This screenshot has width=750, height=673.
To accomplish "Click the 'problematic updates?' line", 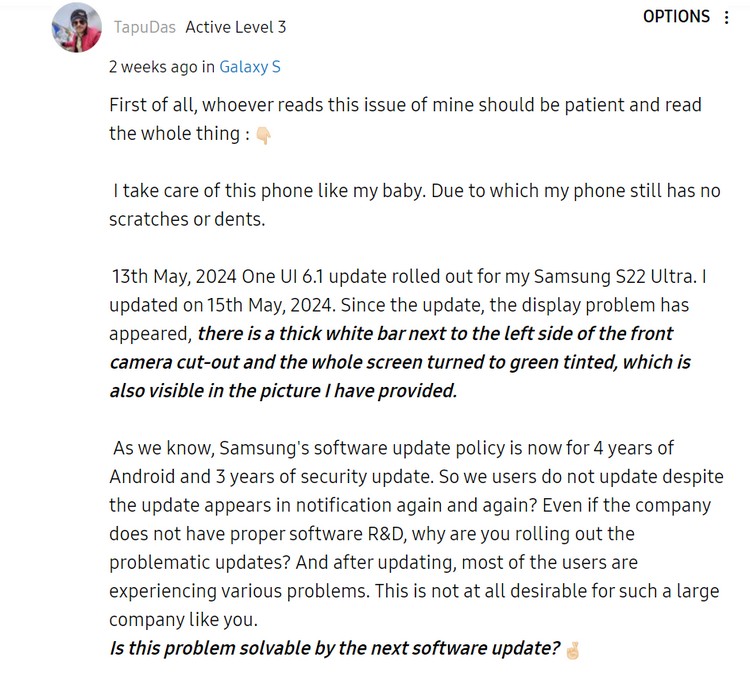I will click(x=373, y=563).
